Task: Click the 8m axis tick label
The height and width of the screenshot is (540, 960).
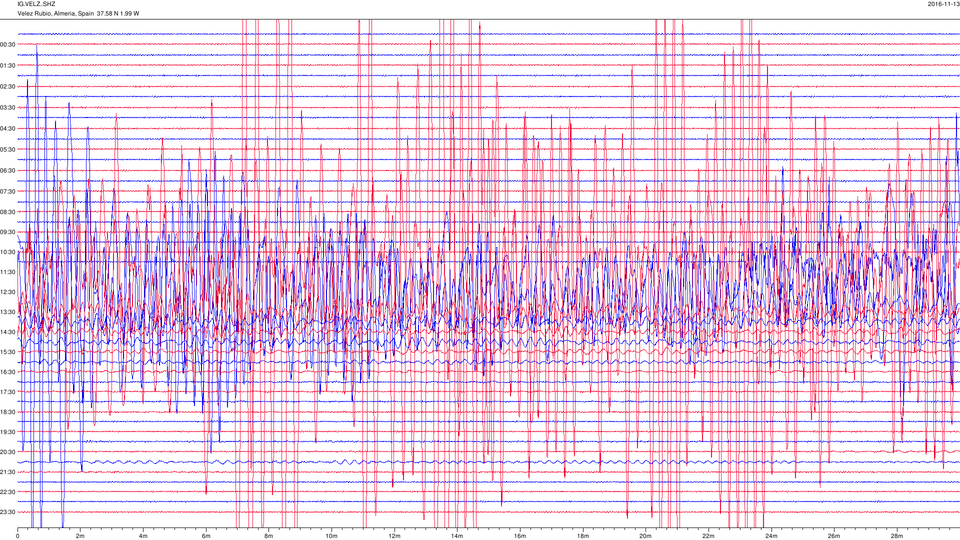Action: pos(269,536)
